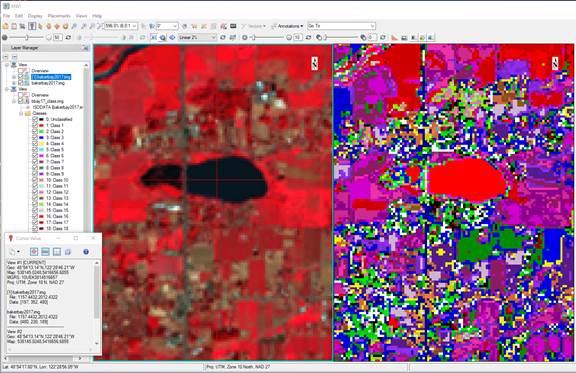Reset the brightness slider refresh icon

point(68,37)
